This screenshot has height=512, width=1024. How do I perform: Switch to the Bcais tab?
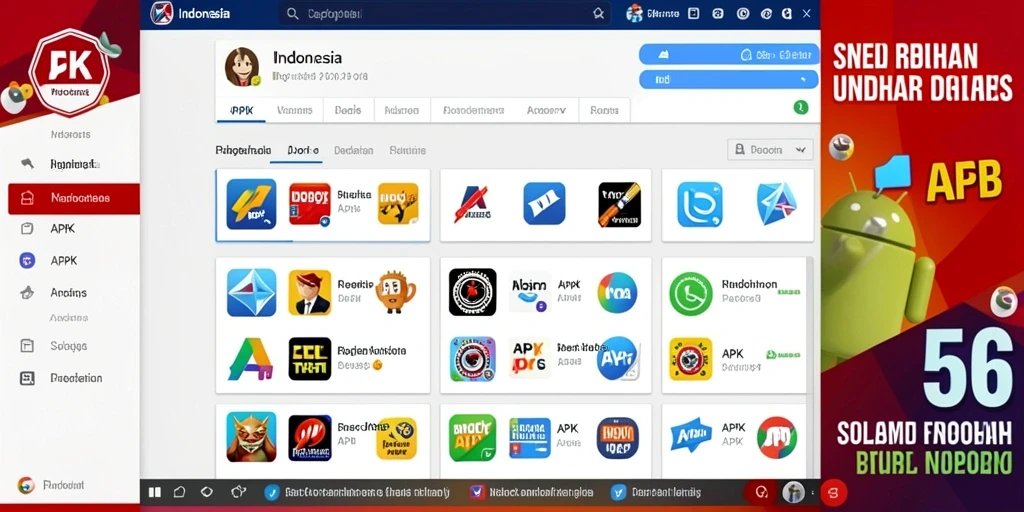348,110
